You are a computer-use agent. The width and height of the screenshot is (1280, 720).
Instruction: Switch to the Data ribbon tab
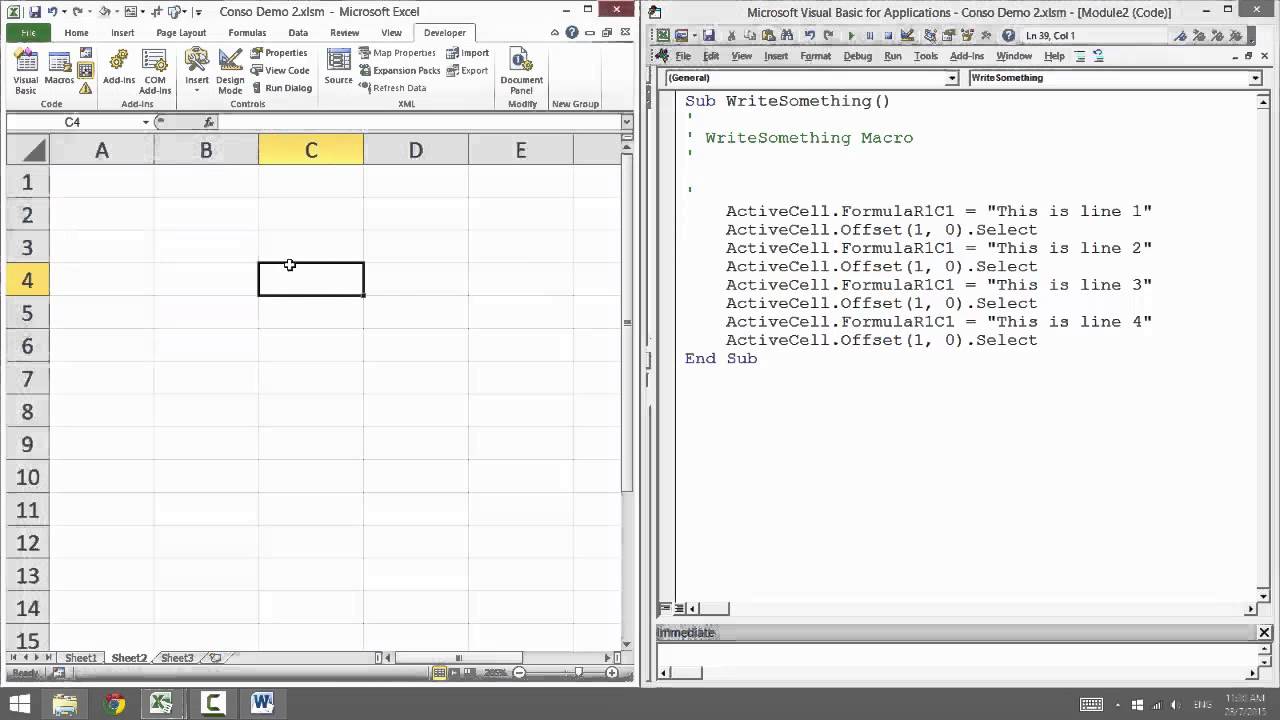point(298,33)
